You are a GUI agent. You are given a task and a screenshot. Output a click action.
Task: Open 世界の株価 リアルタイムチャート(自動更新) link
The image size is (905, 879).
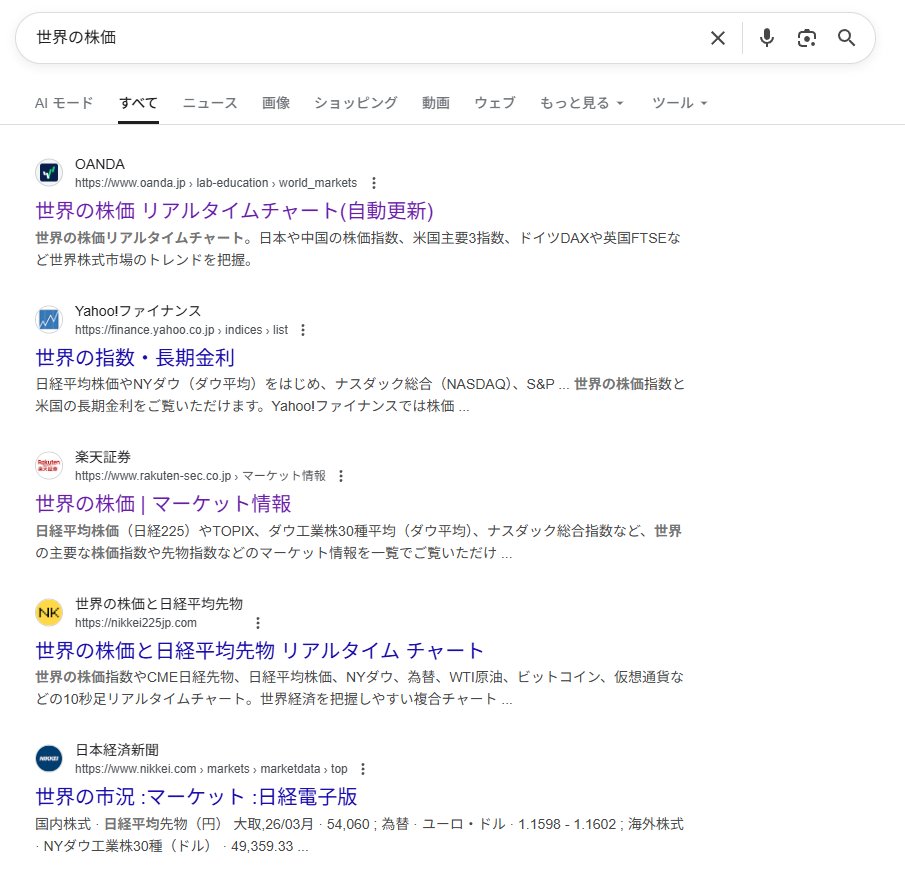[234, 211]
